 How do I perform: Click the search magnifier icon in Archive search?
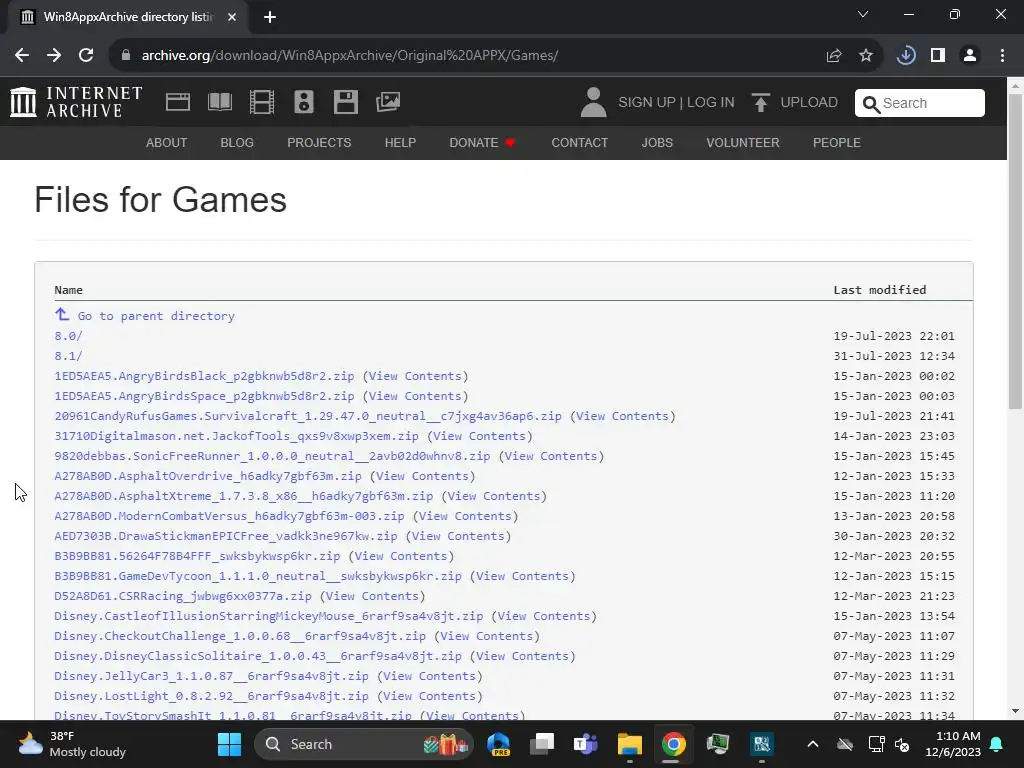pyautogui.click(x=871, y=104)
